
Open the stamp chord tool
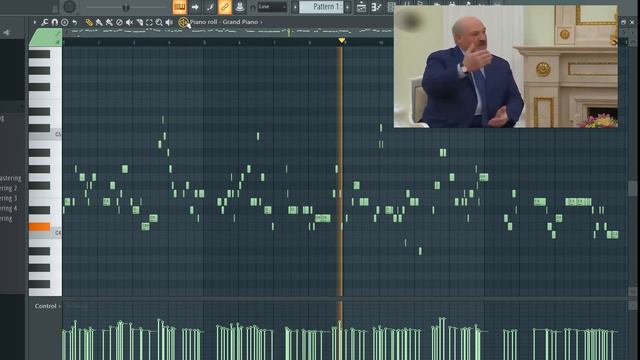(x=64, y=22)
